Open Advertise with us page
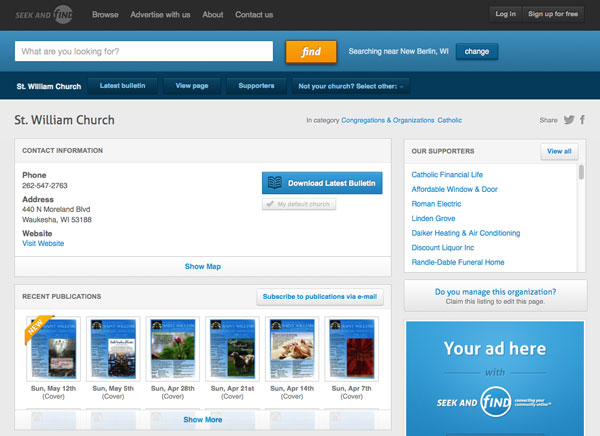 coord(160,15)
